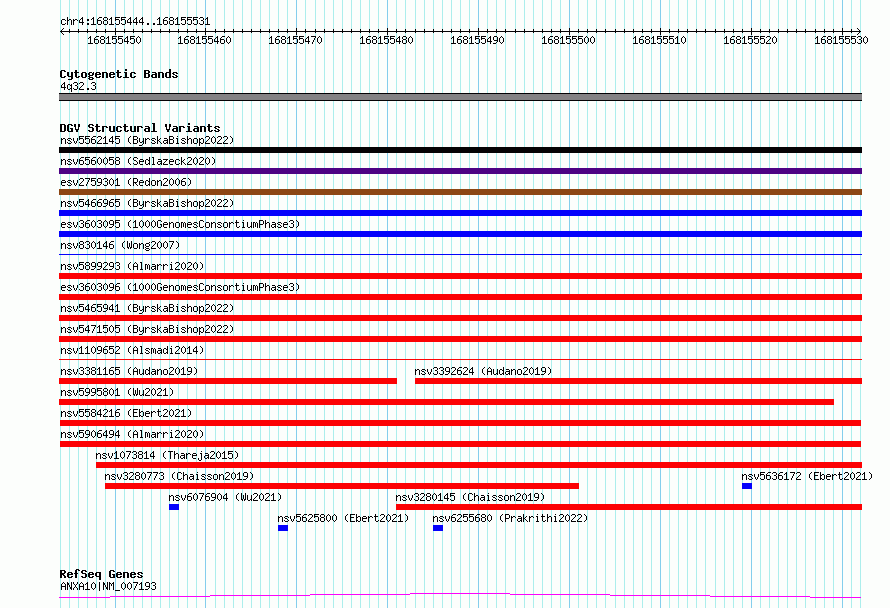Click ruler position 168155460
890x608 pixels.
click(x=204, y=40)
